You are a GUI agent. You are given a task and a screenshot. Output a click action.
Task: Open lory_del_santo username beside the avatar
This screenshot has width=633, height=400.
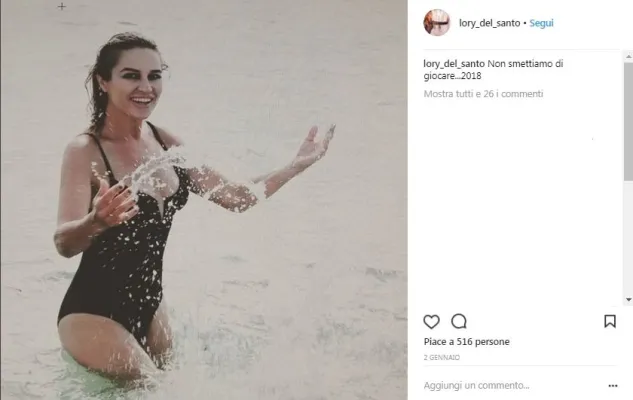(x=489, y=23)
